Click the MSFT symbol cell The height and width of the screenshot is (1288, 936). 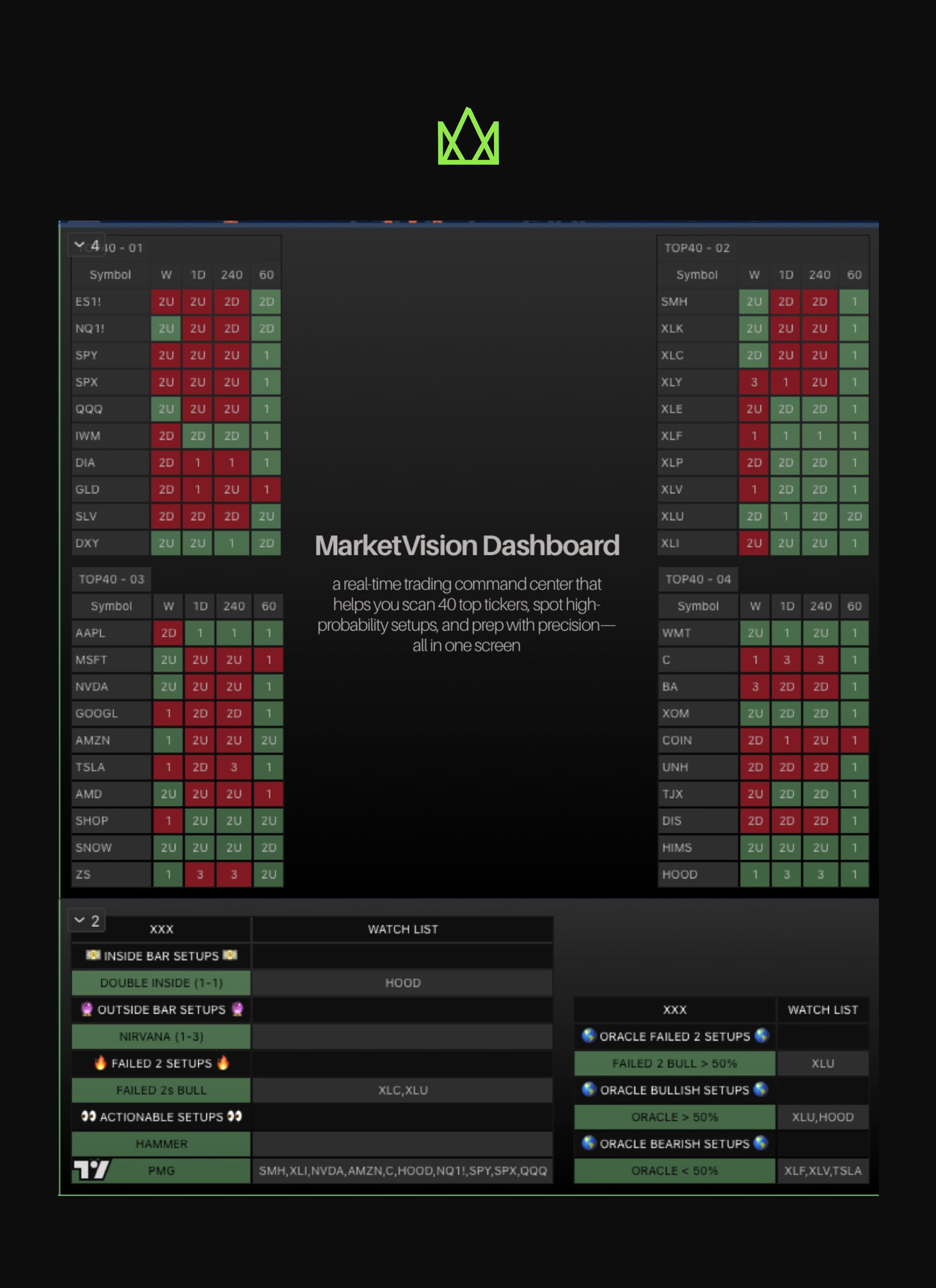click(111, 660)
